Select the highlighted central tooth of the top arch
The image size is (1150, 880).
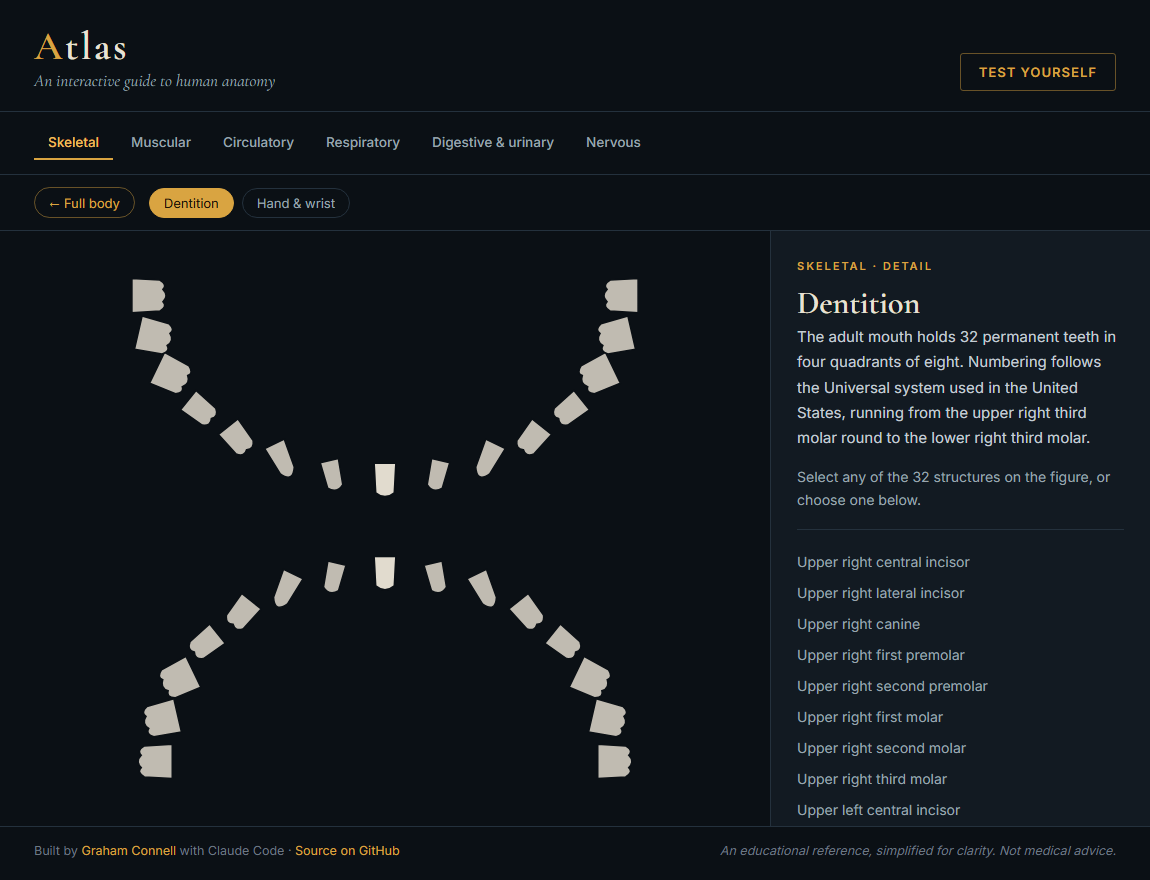385,480
